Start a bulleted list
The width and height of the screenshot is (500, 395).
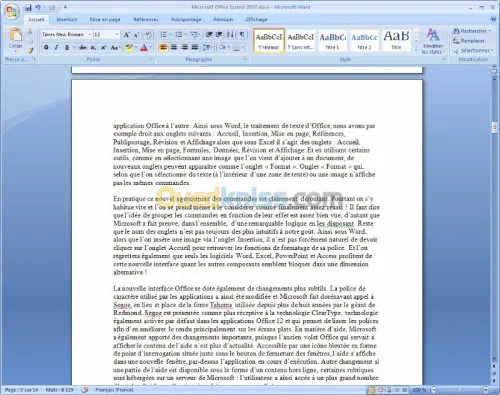click(x=163, y=35)
